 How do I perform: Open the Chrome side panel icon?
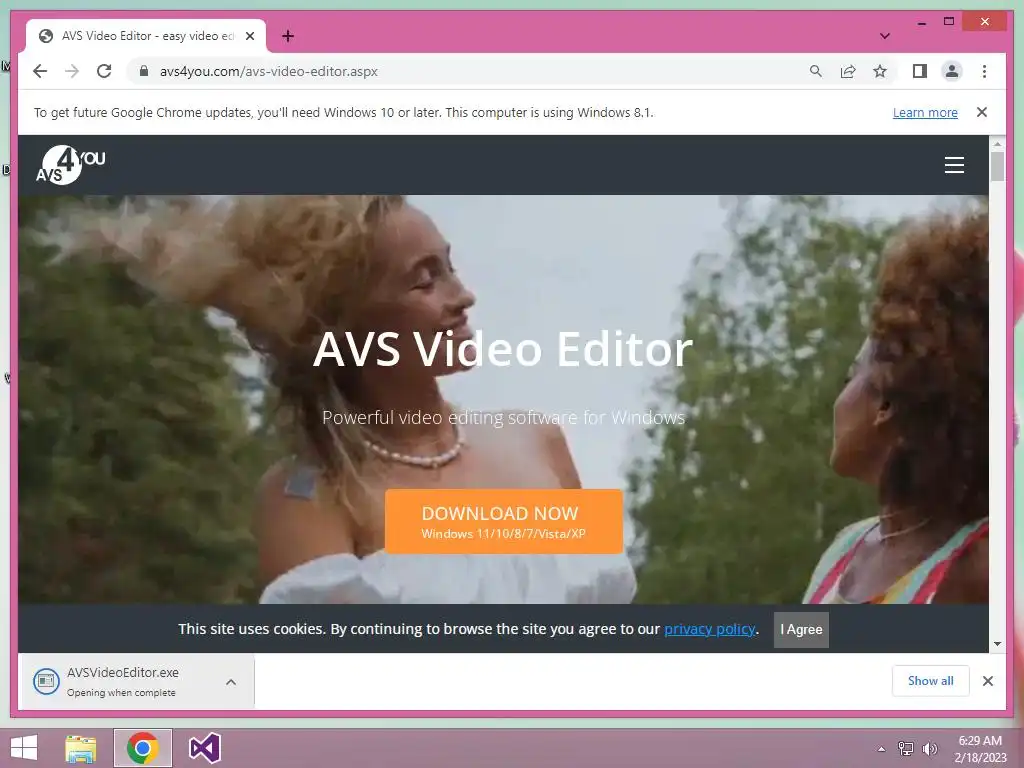click(920, 71)
